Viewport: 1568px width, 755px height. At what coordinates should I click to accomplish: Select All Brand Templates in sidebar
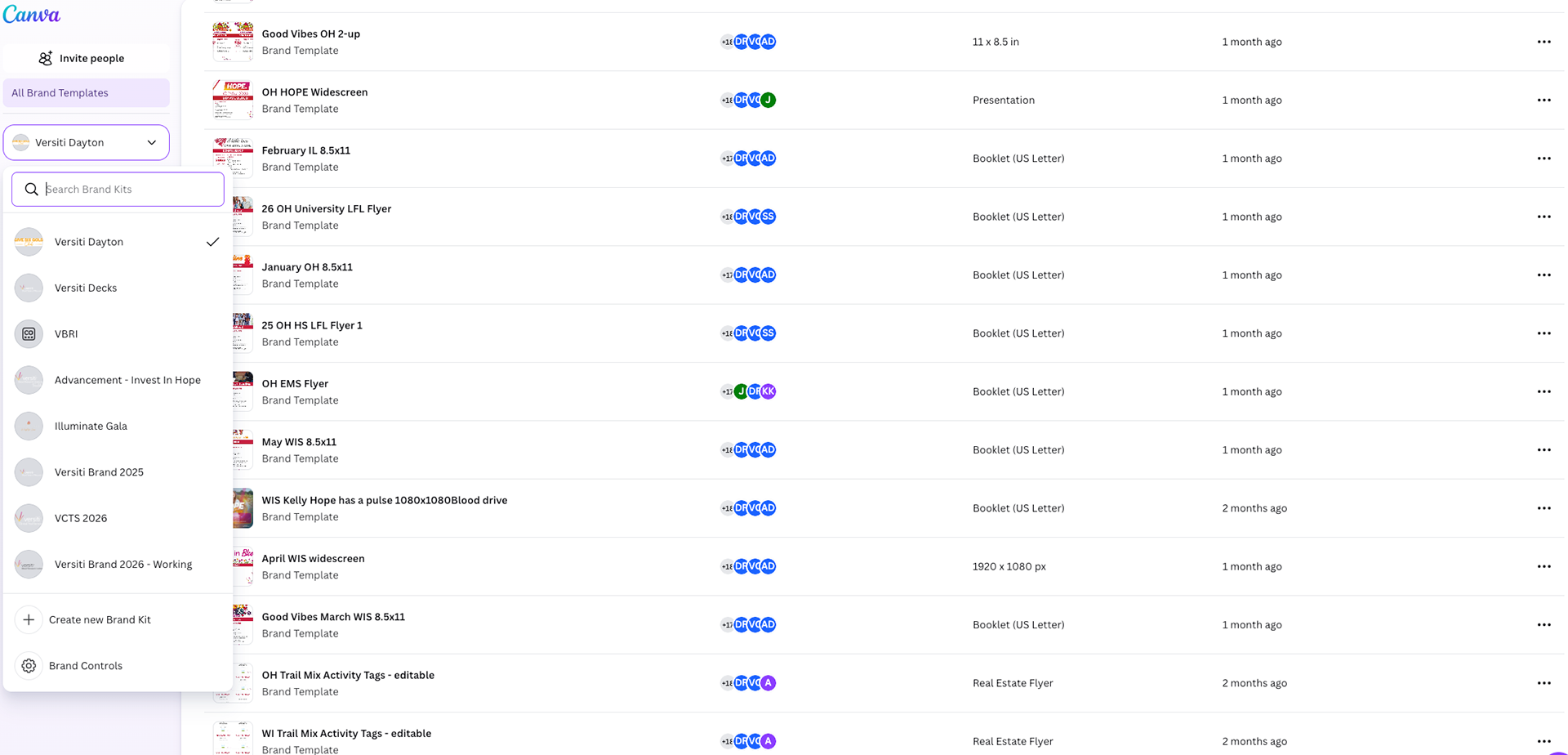click(x=86, y=93)
